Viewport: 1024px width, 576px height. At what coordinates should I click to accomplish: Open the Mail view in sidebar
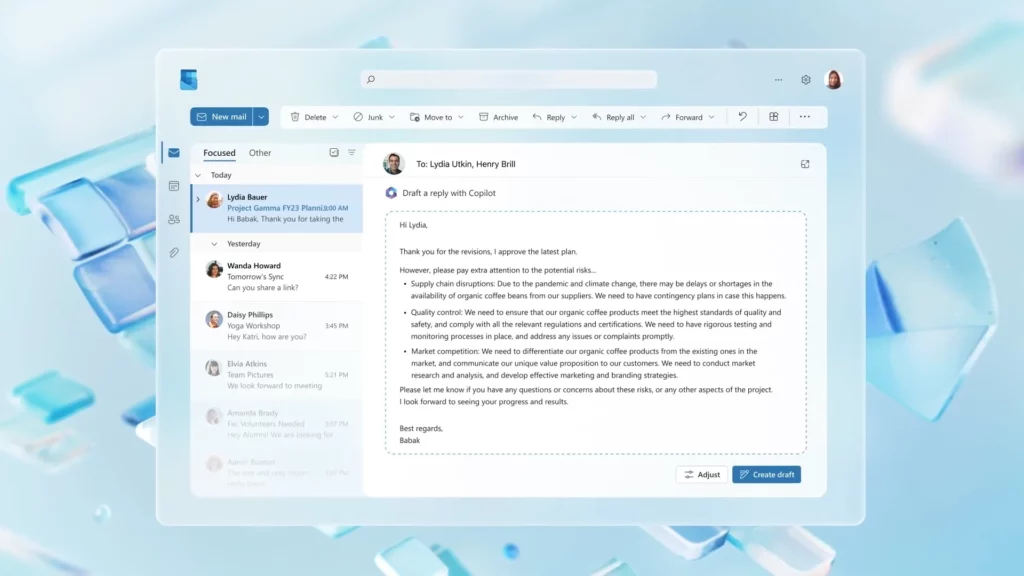[174, 153]
